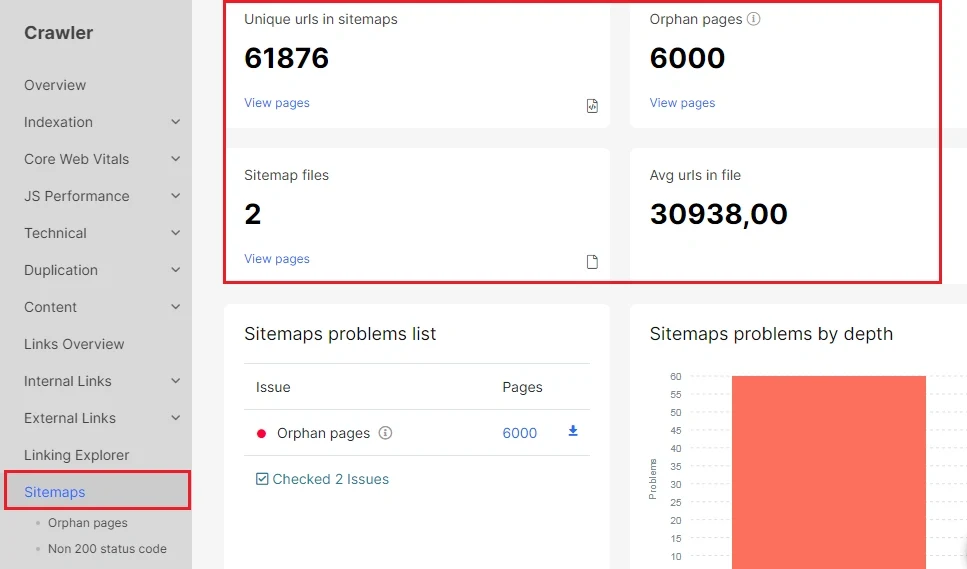Click info icon beside Orphan pages issue row
This screenshot has height=569, width=967.
point(385,433)
